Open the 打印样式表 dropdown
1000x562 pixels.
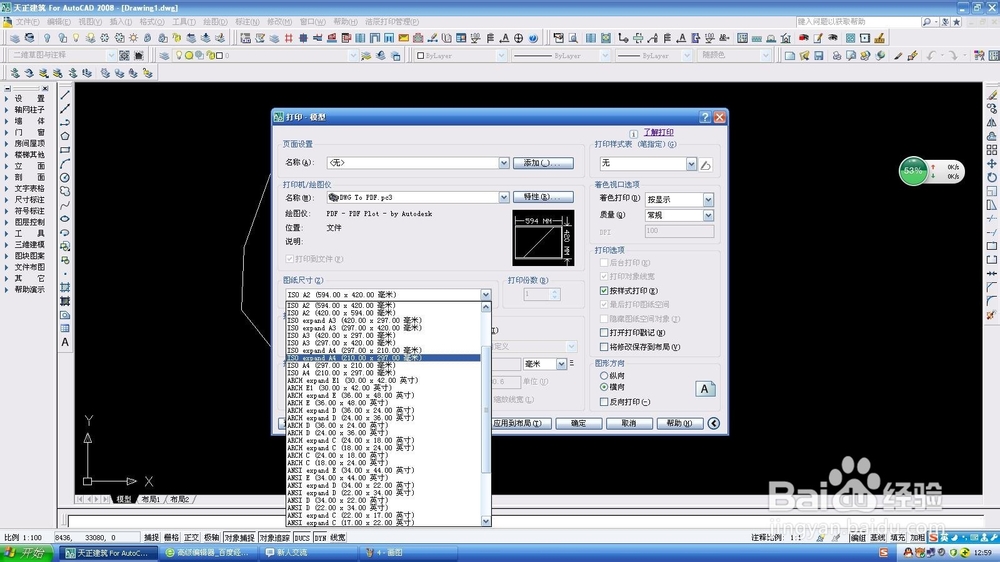(691, 164)
